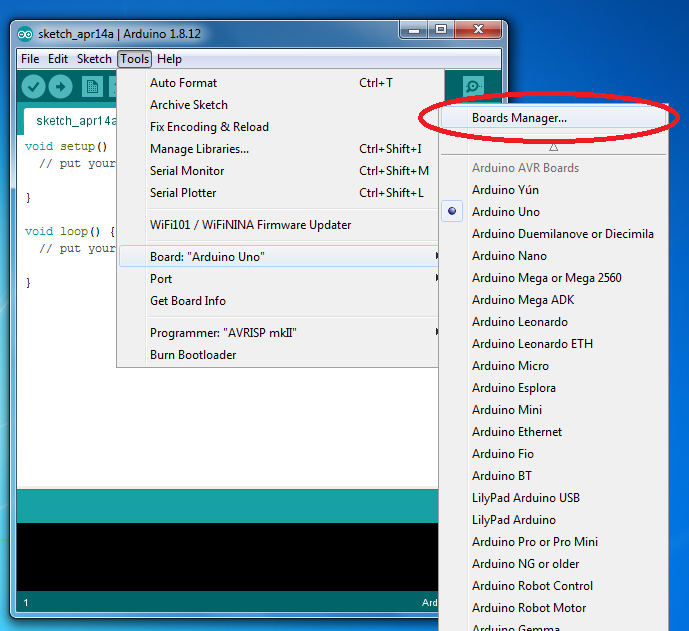This screenshot has height=631, width=689.
Task: Expand the Programmer: "AVRISP mkII" submenu
Action: point(279,333)
